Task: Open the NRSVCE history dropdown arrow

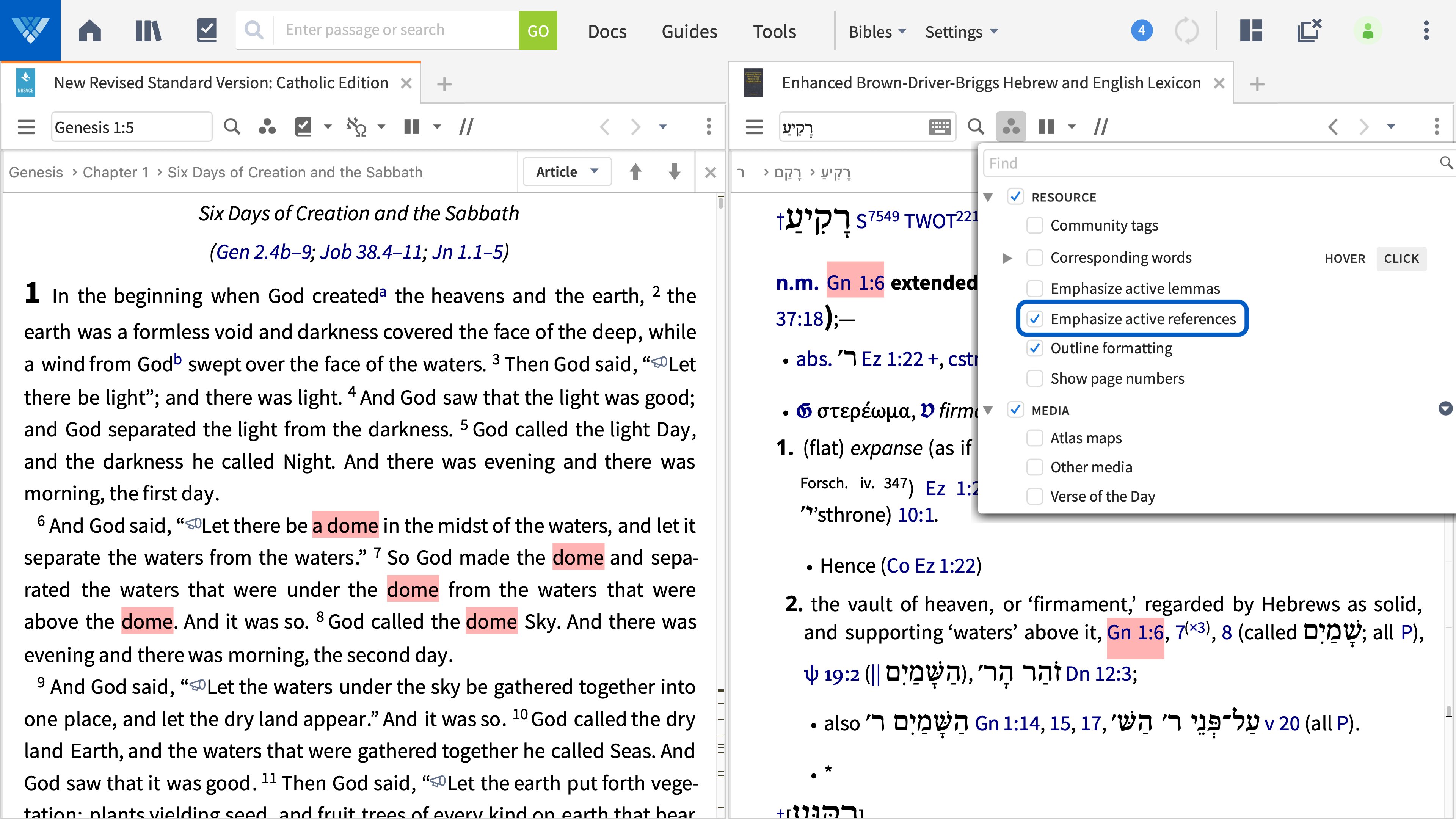Action: coord(663,127)
